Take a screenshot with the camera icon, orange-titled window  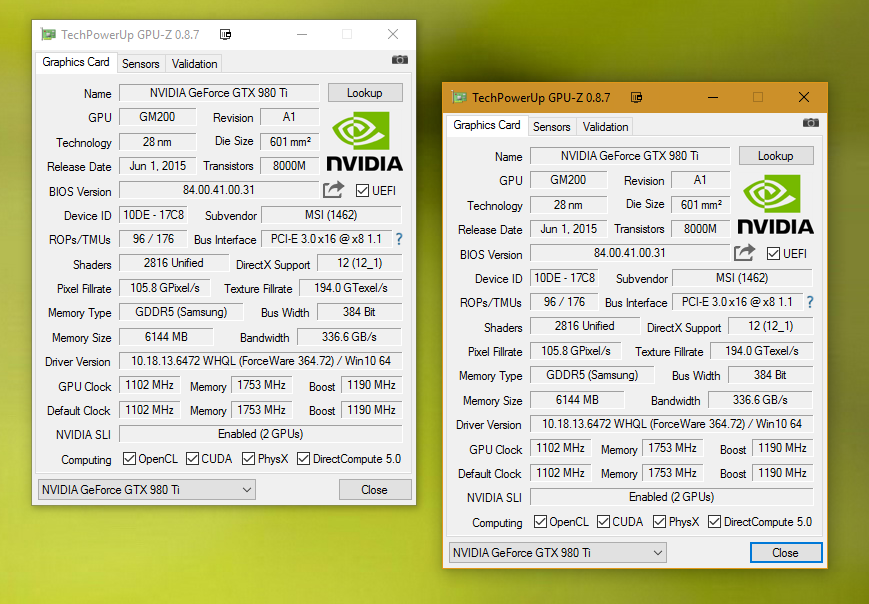[811, 122]
